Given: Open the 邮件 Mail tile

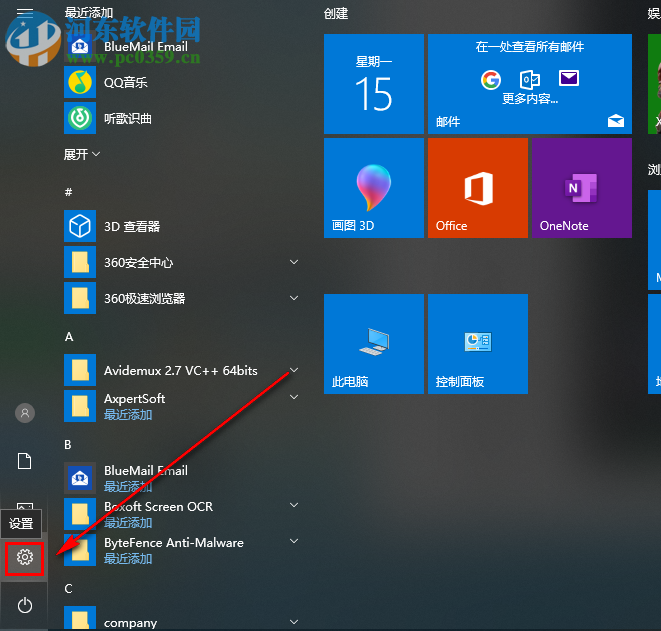Looking at the screenshot, I should 530,84.
